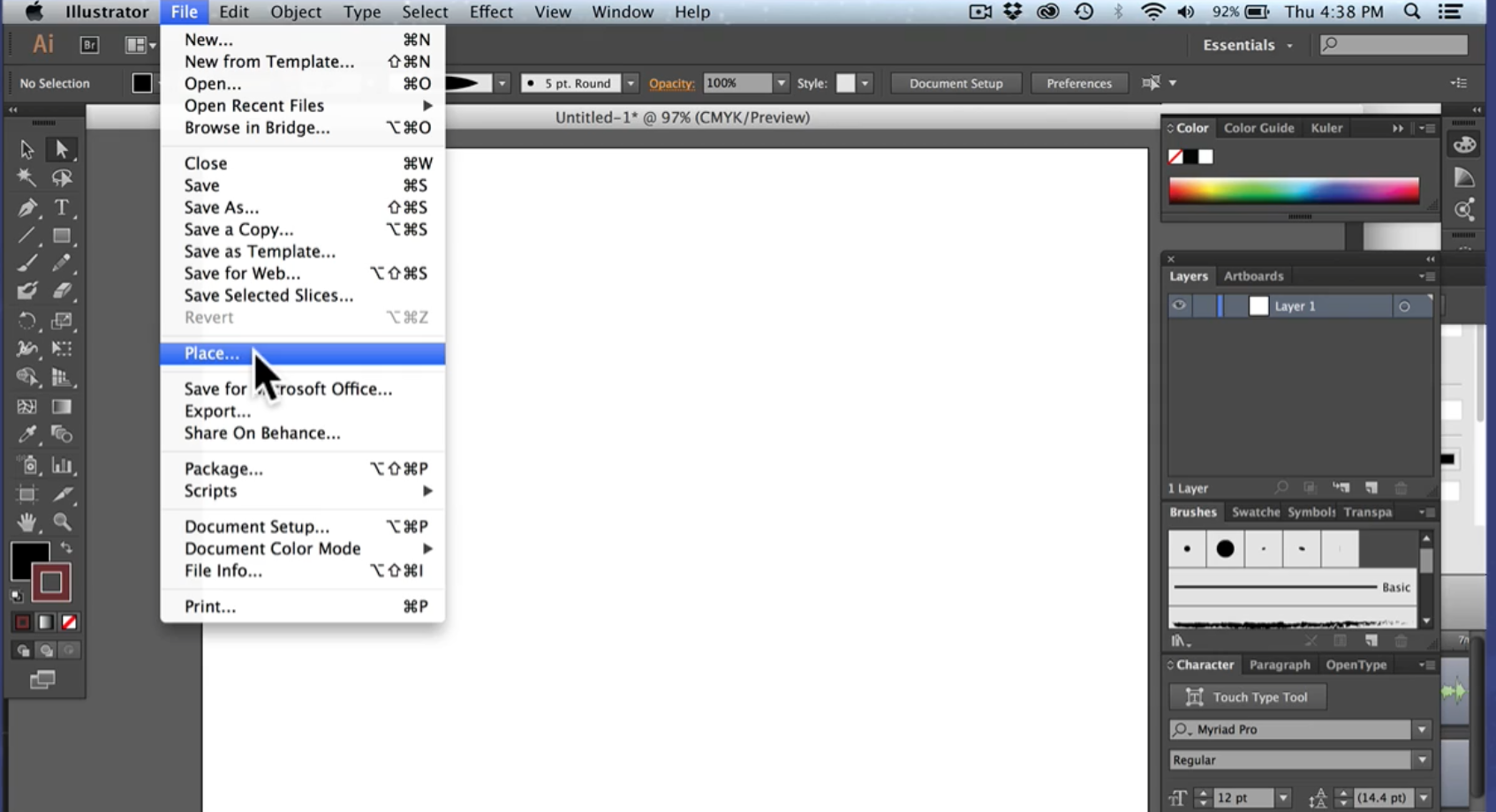Select the Zoom tool
The width and height of the screenshot is (1496, 812).
61,523
